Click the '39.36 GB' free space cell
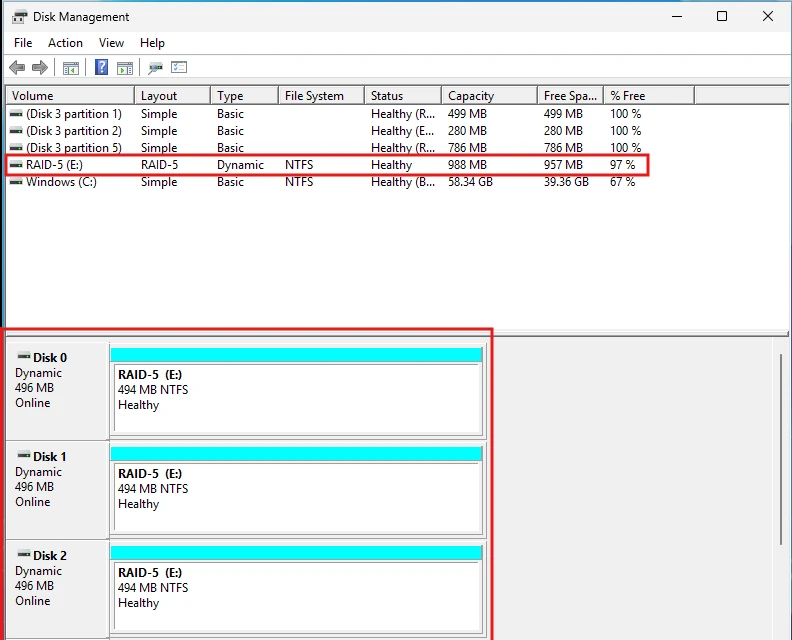This screenshot has width=792, height=640. 566,182
